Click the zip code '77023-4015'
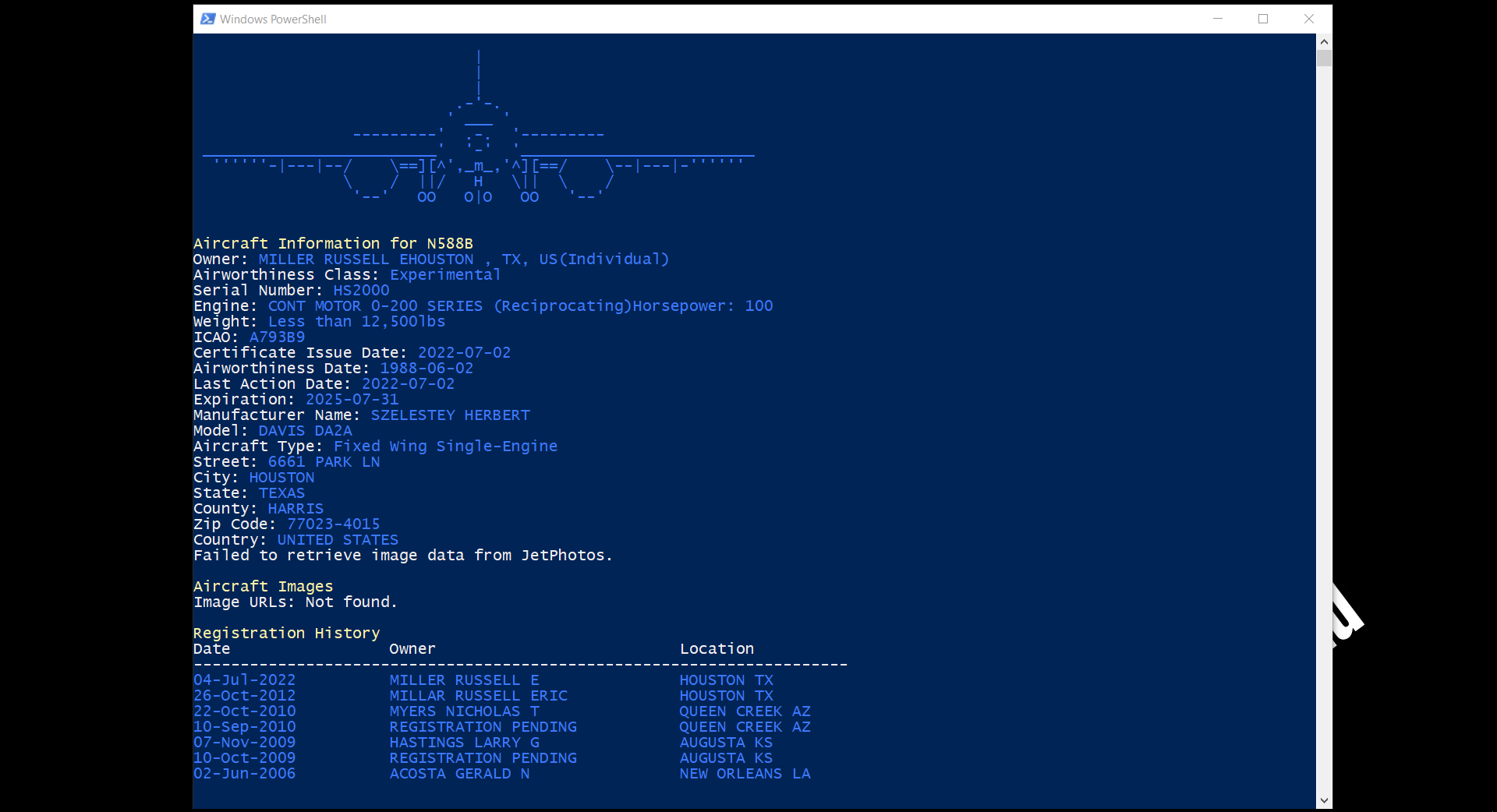1497x812 pixels. 333,524
